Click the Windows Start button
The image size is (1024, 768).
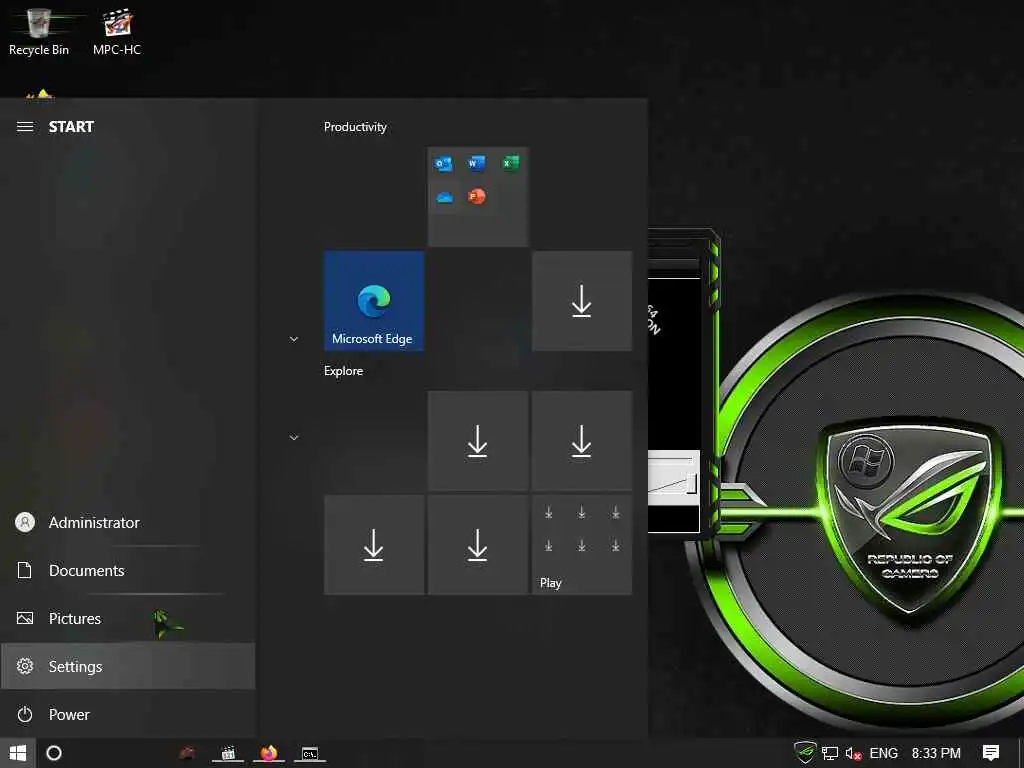pos(18,753)
